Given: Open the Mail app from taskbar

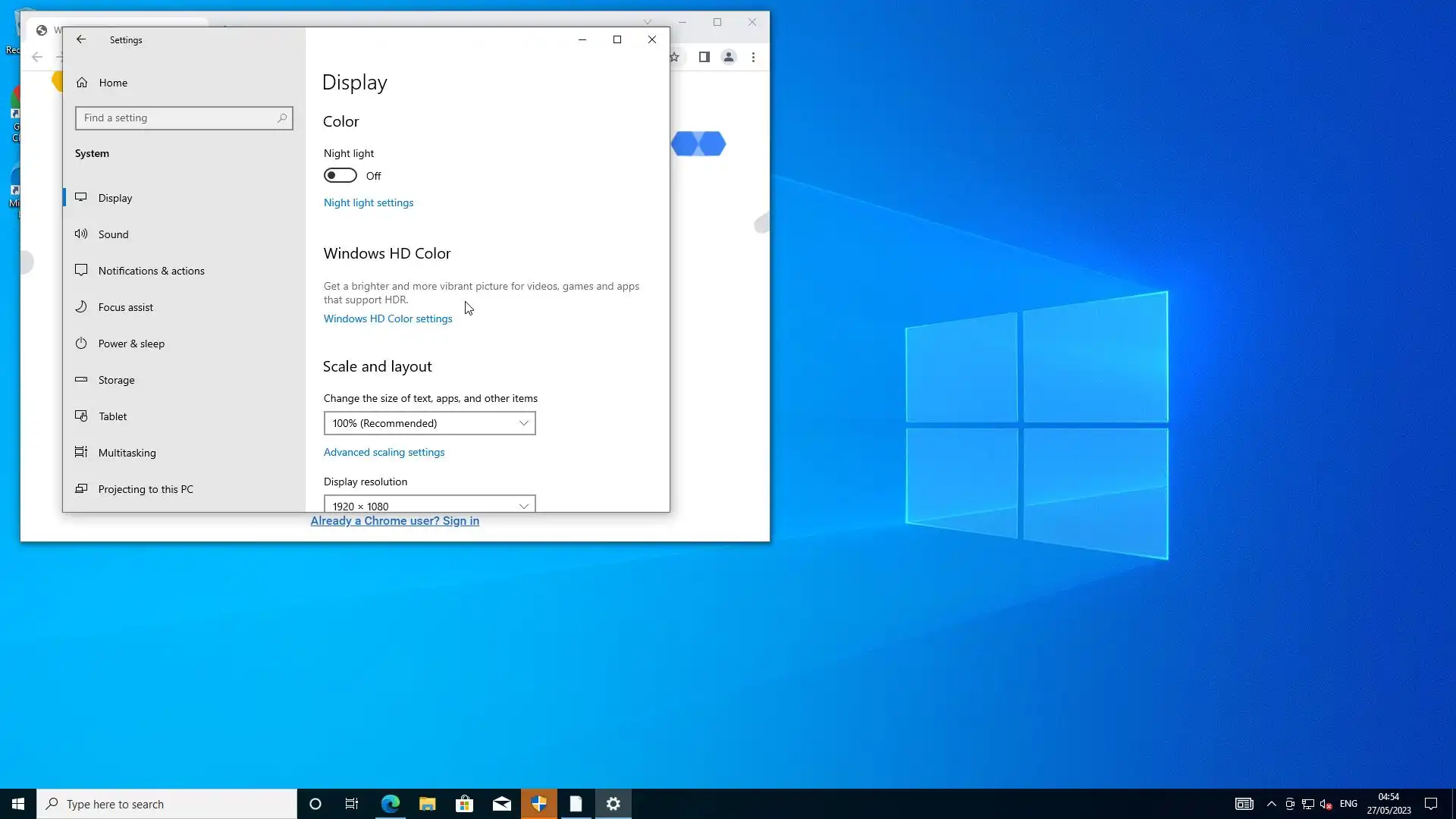Looking at the screenshot, I should click(502, 804).
